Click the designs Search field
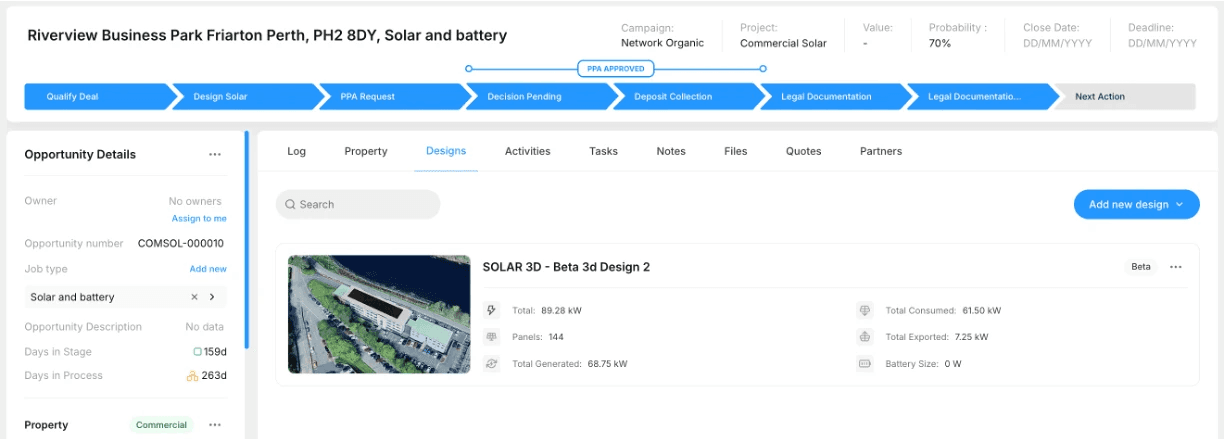 [x=358, y=204]
